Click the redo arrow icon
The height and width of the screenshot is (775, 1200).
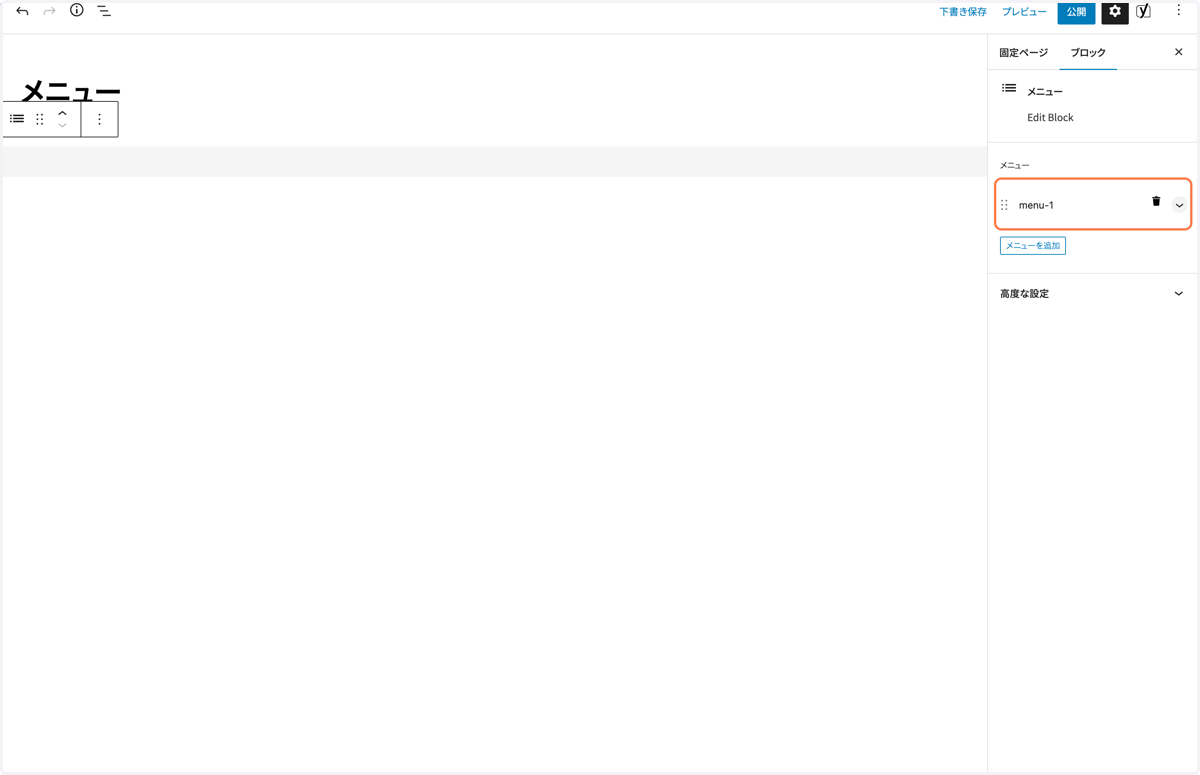tap(49, 11)
